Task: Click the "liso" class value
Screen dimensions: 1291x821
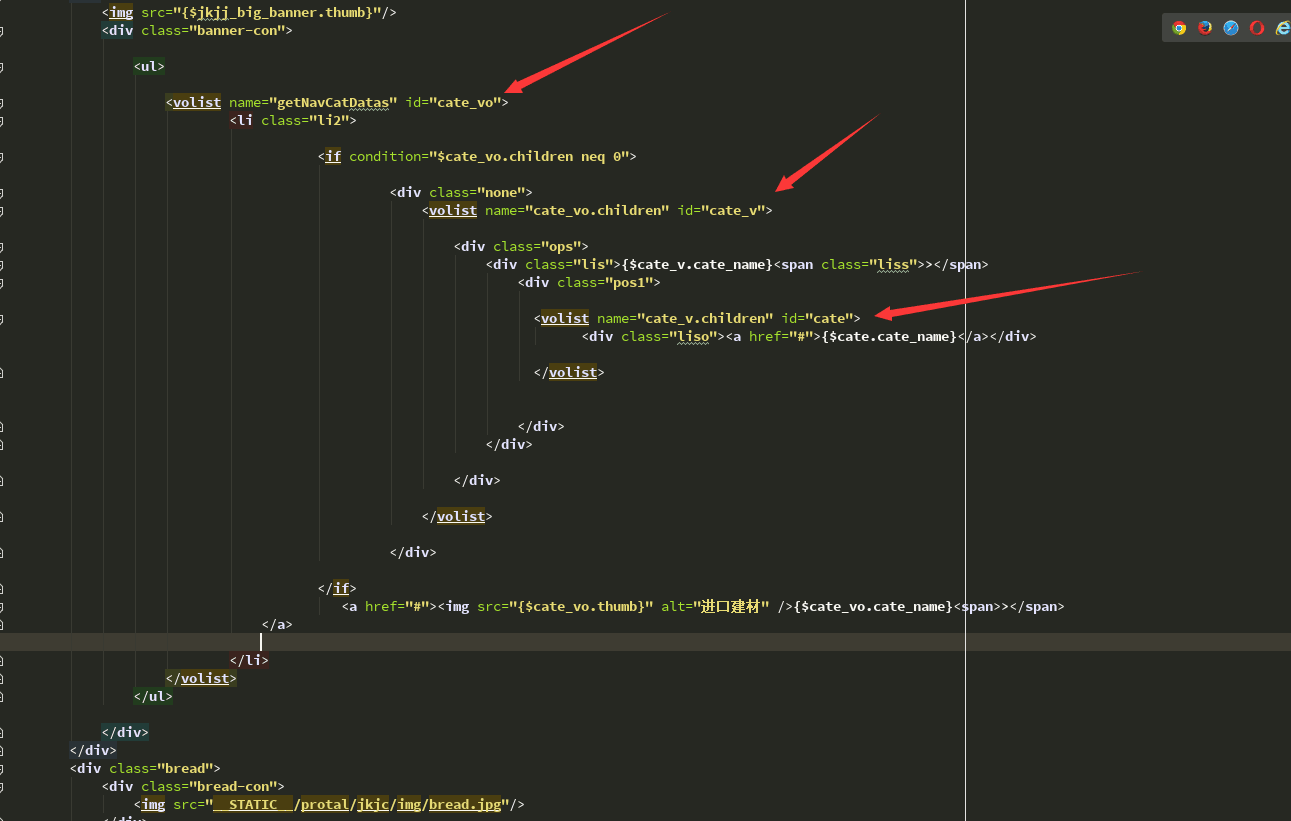Action: pyautogui.click(x=693, y=336)
